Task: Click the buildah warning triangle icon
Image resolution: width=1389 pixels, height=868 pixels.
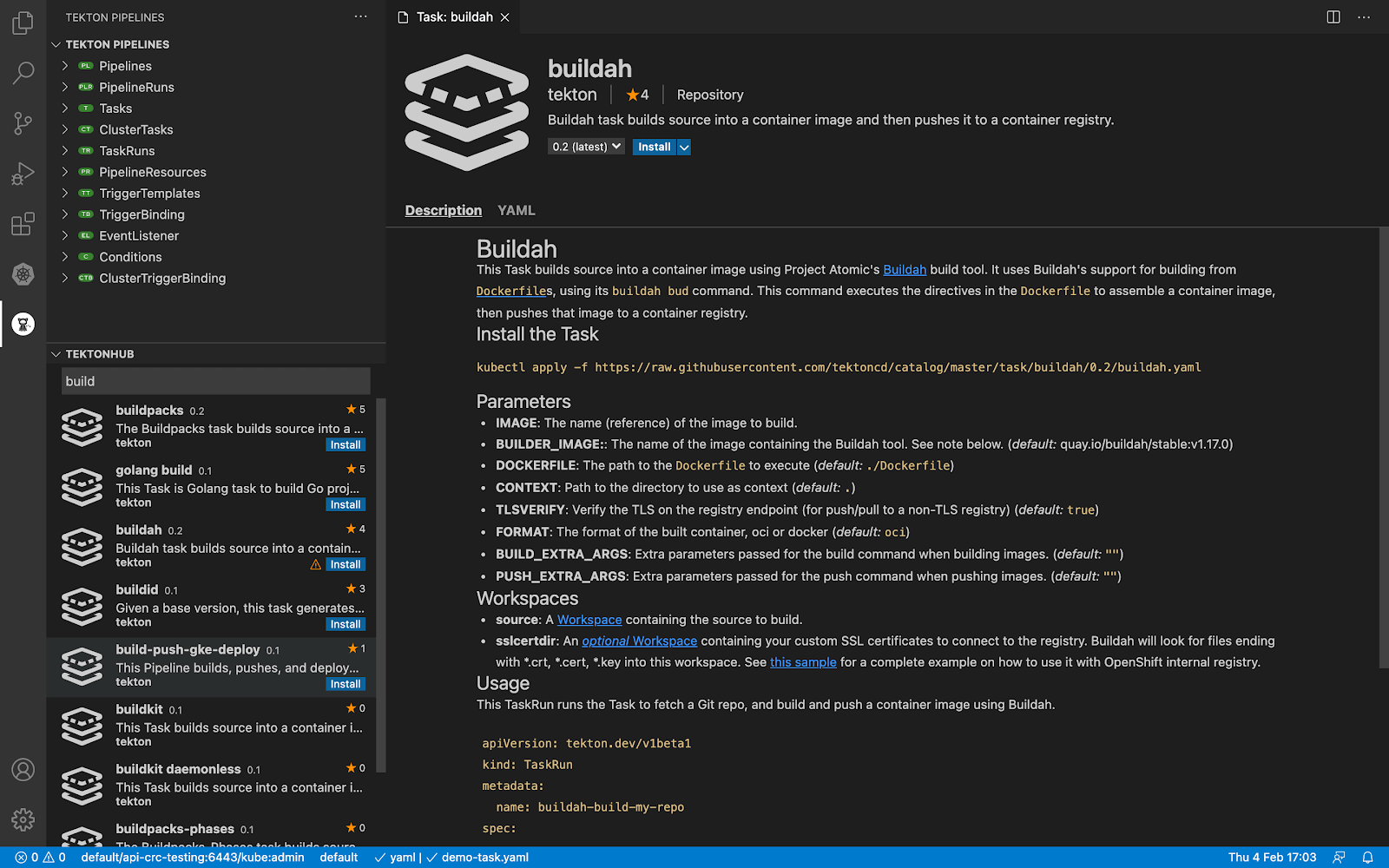Action: (316, 565)
